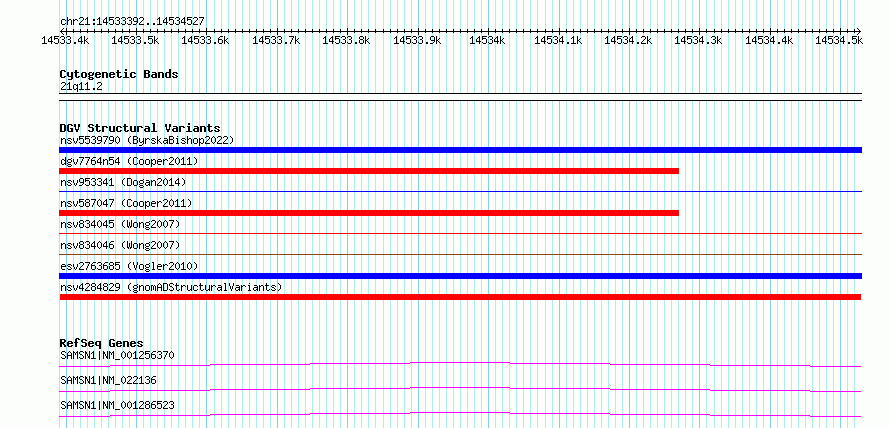890x428 pixels.
Task: Click the chr21:14533392..14534527 coordinate label
Action: pyautogui.click(x=132, y=22)
